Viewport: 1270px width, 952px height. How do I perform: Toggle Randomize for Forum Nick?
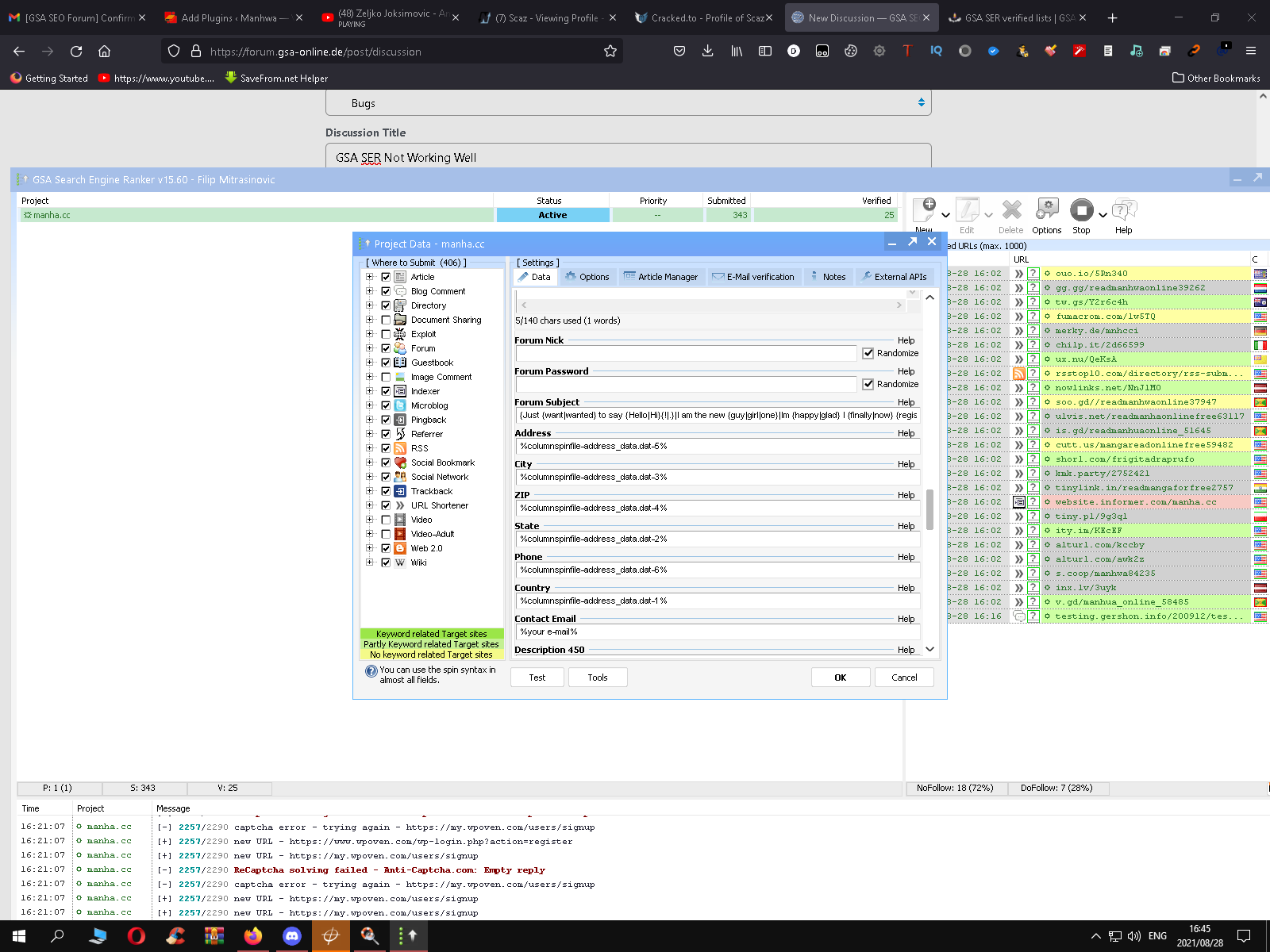pyautogui.click(x=868, y=353)
